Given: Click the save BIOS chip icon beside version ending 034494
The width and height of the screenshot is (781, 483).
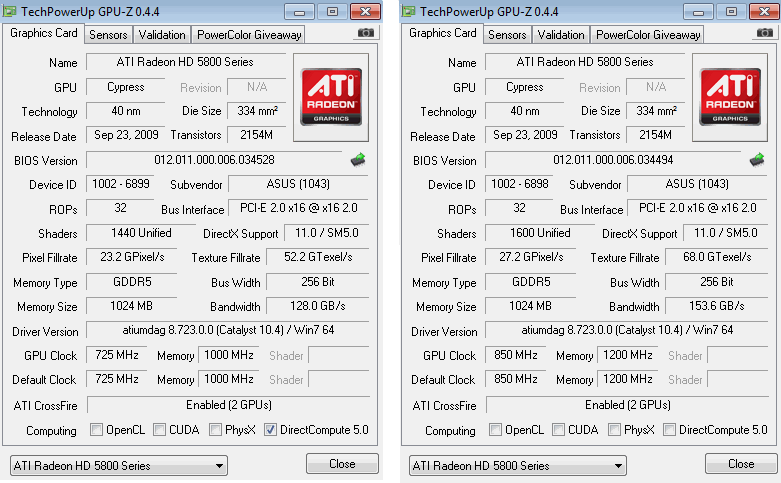Looking at the screenshot, I should click(757, 159).
